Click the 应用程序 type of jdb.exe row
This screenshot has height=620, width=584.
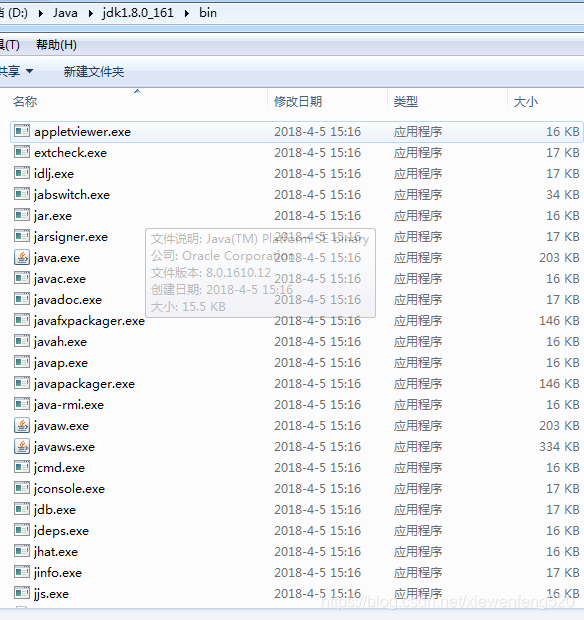coord(418,510)
